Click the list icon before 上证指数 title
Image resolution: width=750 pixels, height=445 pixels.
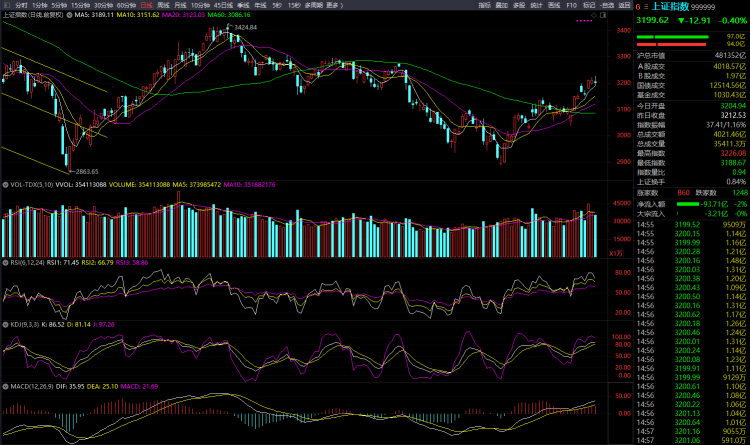[645, 5]
